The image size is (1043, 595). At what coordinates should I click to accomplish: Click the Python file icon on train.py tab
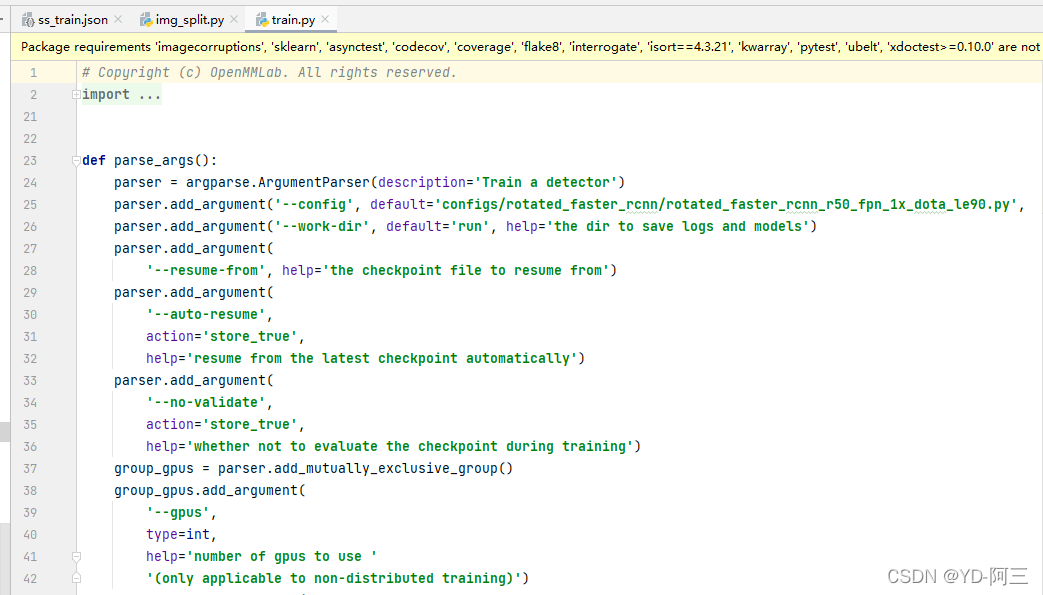[x=262, y=20]
